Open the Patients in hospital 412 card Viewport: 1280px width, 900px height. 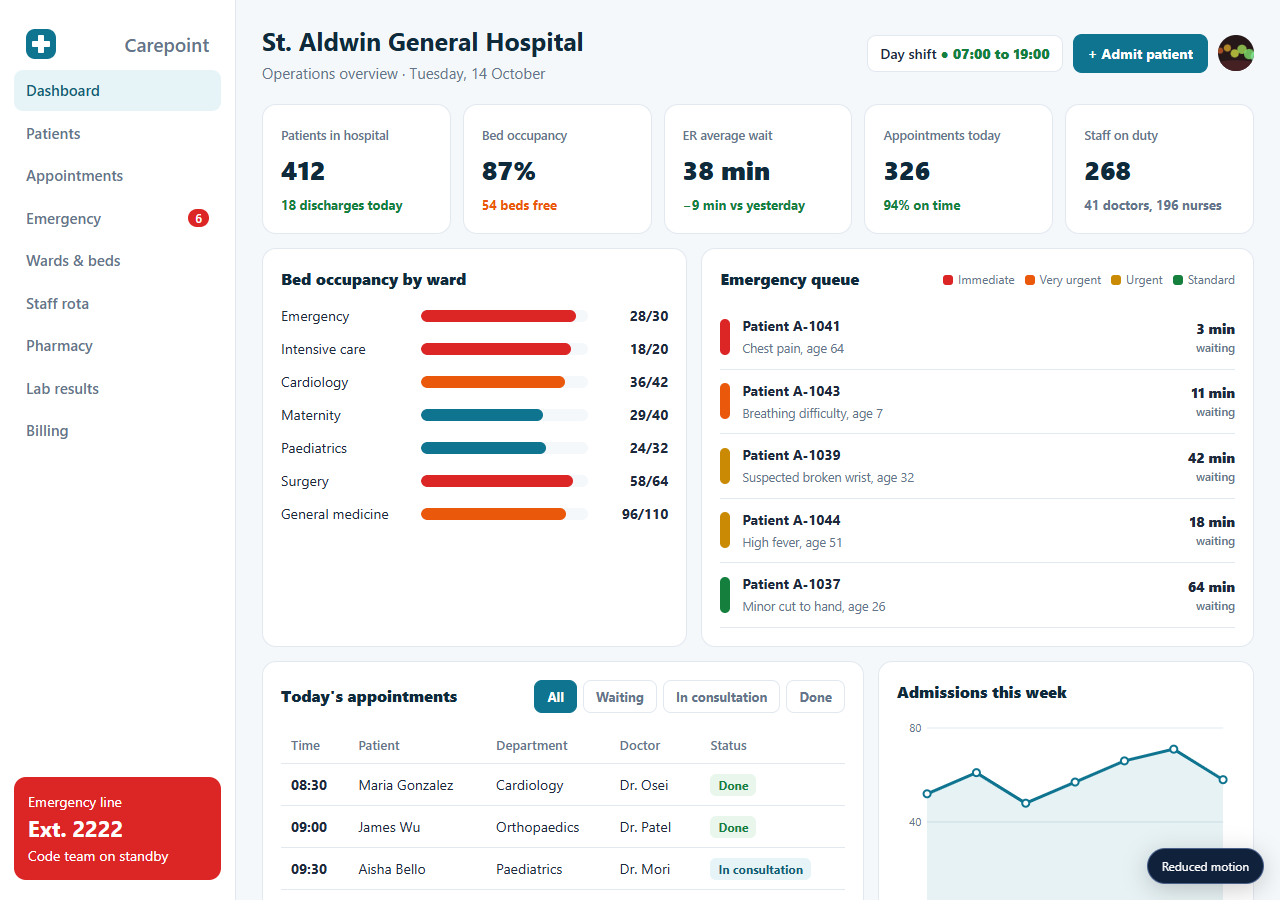(x=355, y=169)
